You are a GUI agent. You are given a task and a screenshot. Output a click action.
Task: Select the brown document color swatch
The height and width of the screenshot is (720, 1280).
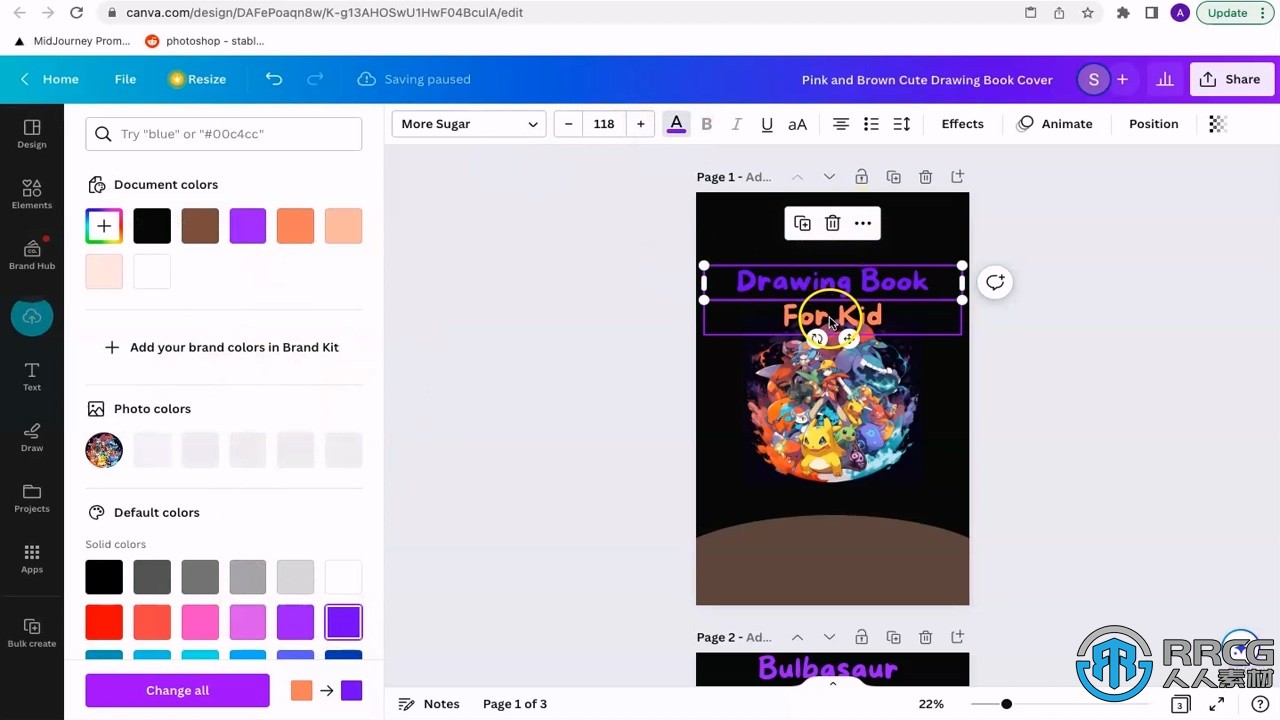tap(200, 226)
